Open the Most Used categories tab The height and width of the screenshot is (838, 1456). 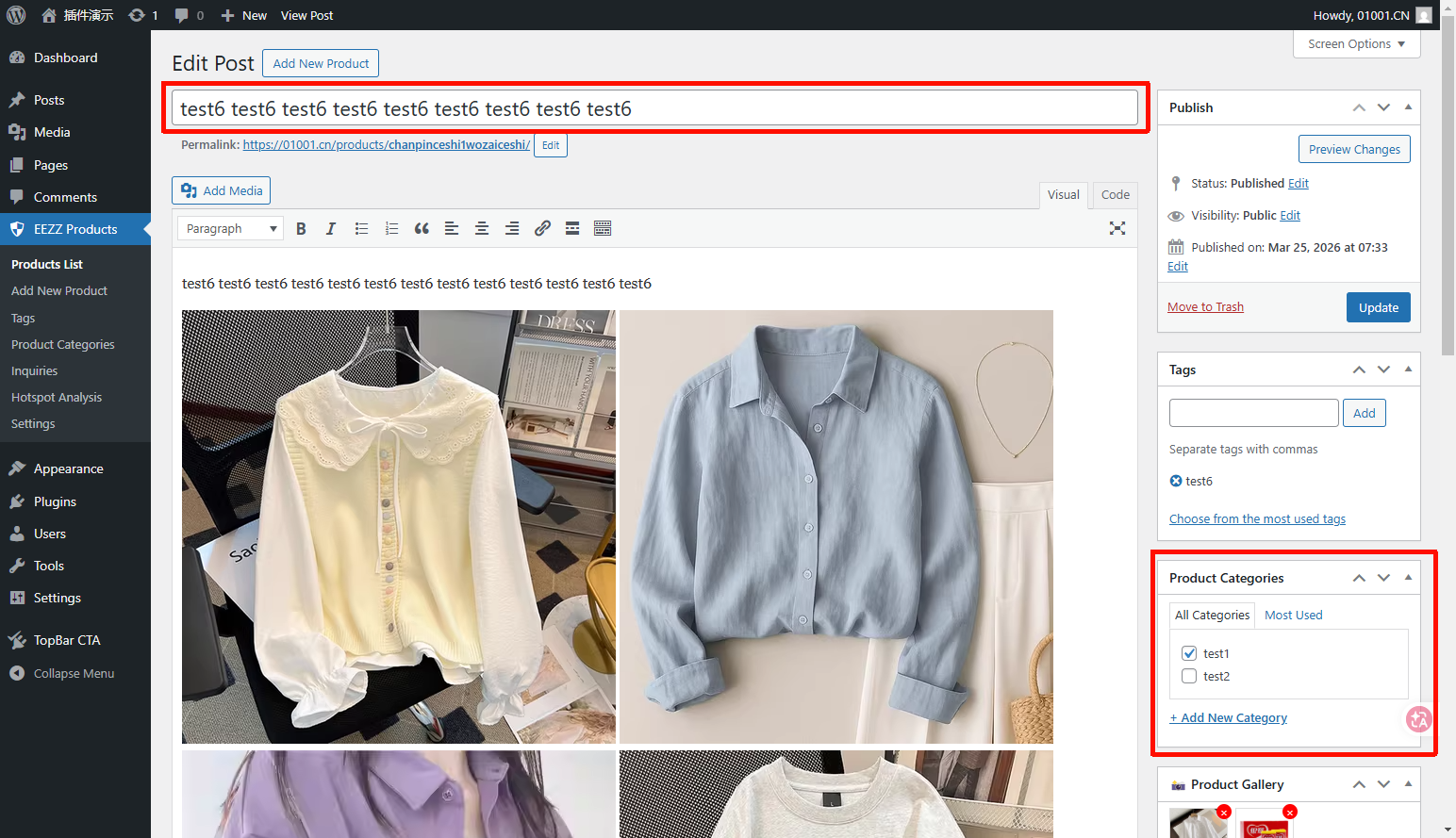point(1293,616)
